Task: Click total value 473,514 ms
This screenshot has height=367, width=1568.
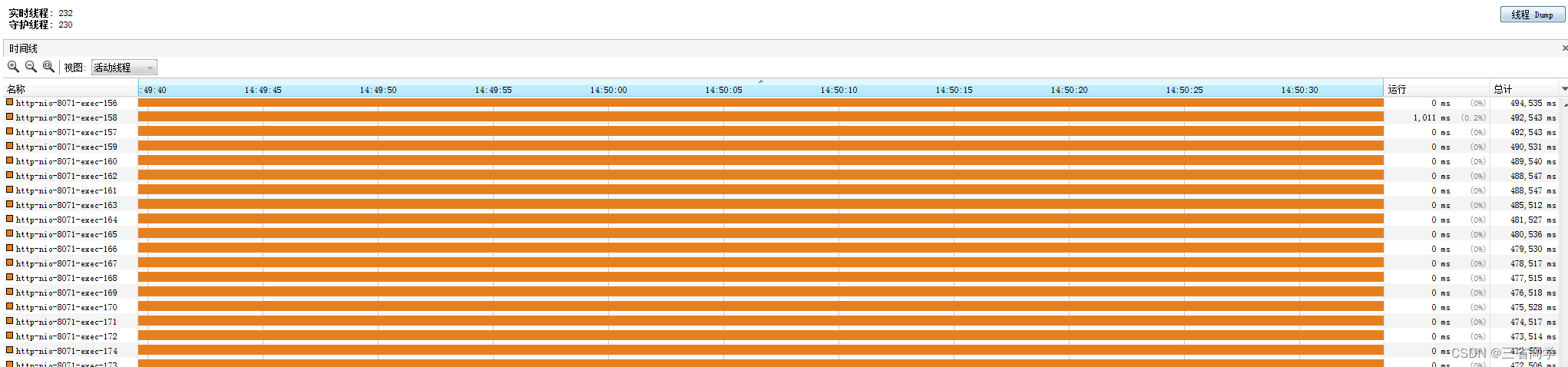Action: [1533, 336]
